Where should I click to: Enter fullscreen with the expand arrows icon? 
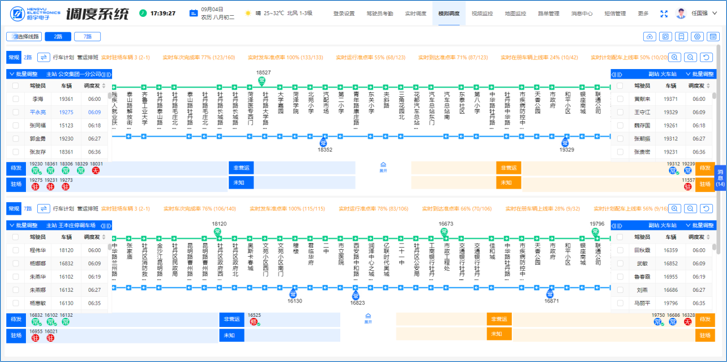(x=664, y=13)
